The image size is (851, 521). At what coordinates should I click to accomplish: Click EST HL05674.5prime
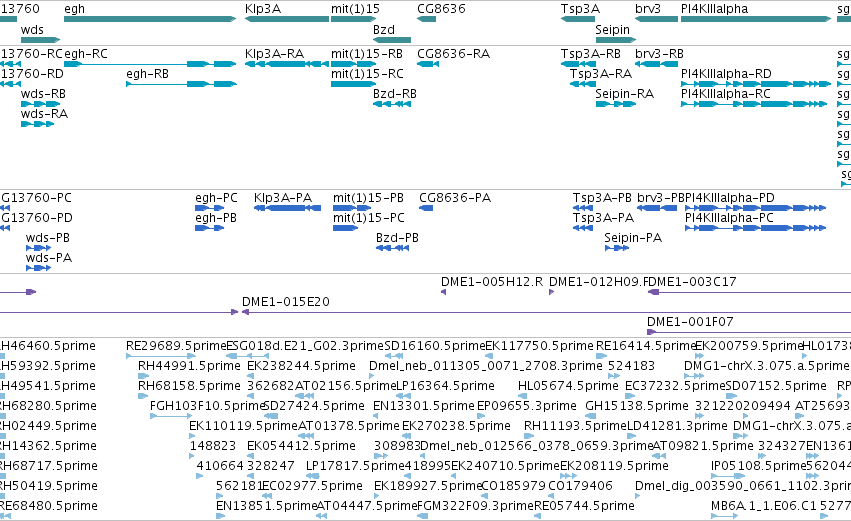click(523, 396)
